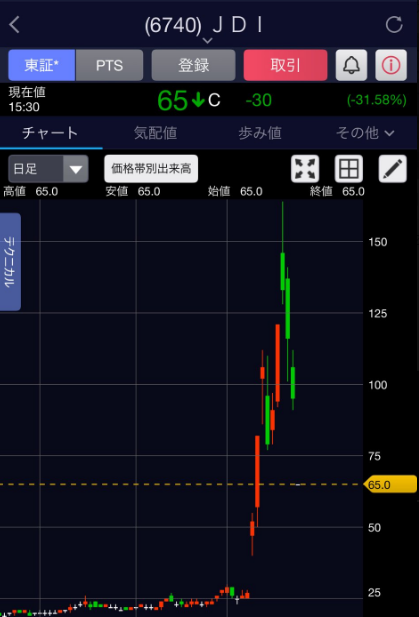Open the chart grid layout icon

[349, 169]
